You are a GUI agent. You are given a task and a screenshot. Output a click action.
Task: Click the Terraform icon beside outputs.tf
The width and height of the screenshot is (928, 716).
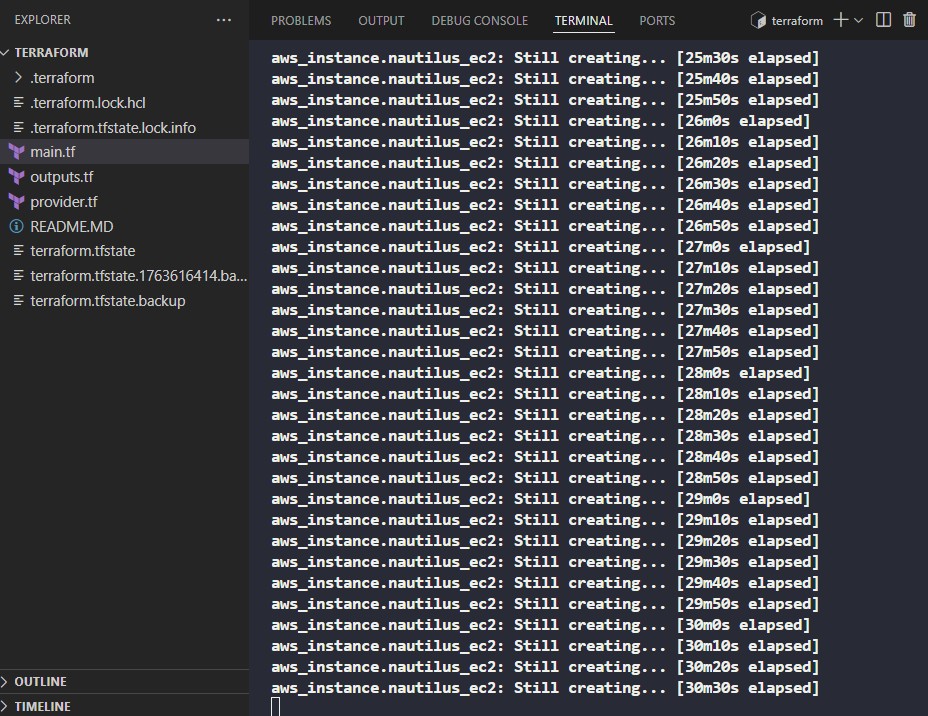tap(17, 177)
